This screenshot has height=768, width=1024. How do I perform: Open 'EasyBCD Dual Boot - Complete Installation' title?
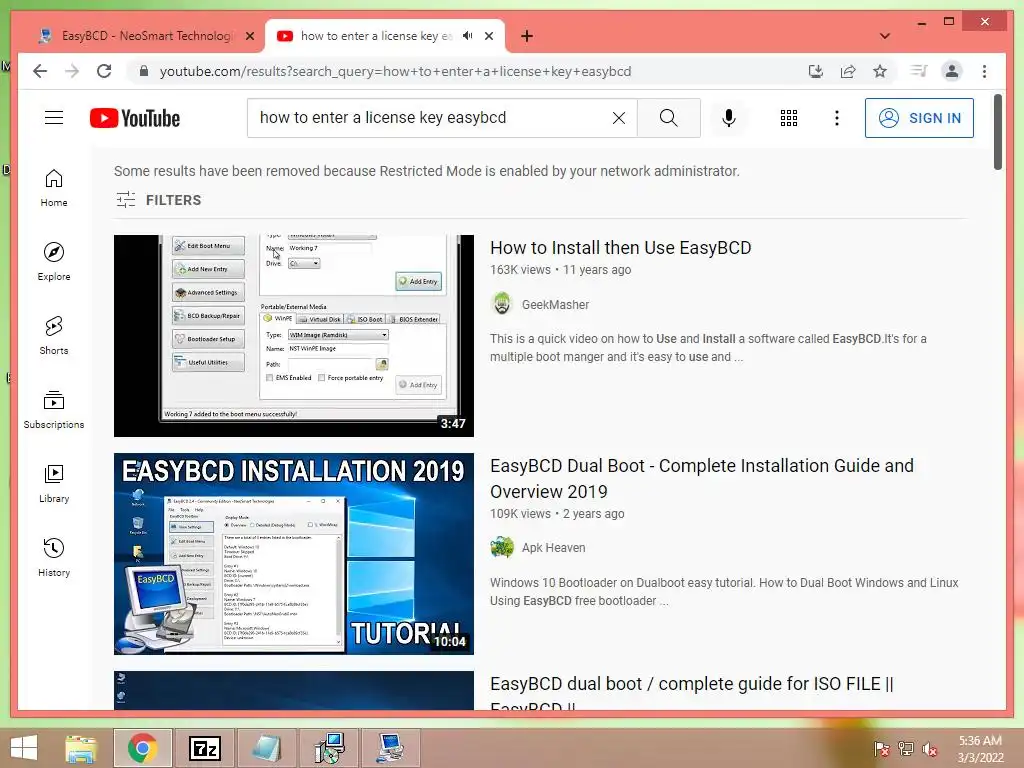702,478
